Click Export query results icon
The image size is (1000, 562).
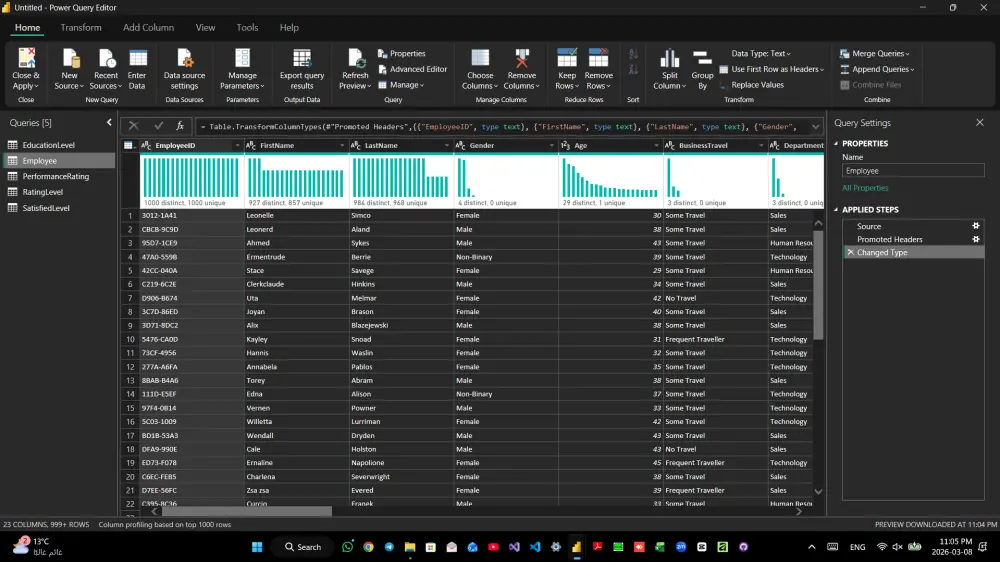(302, 58)
